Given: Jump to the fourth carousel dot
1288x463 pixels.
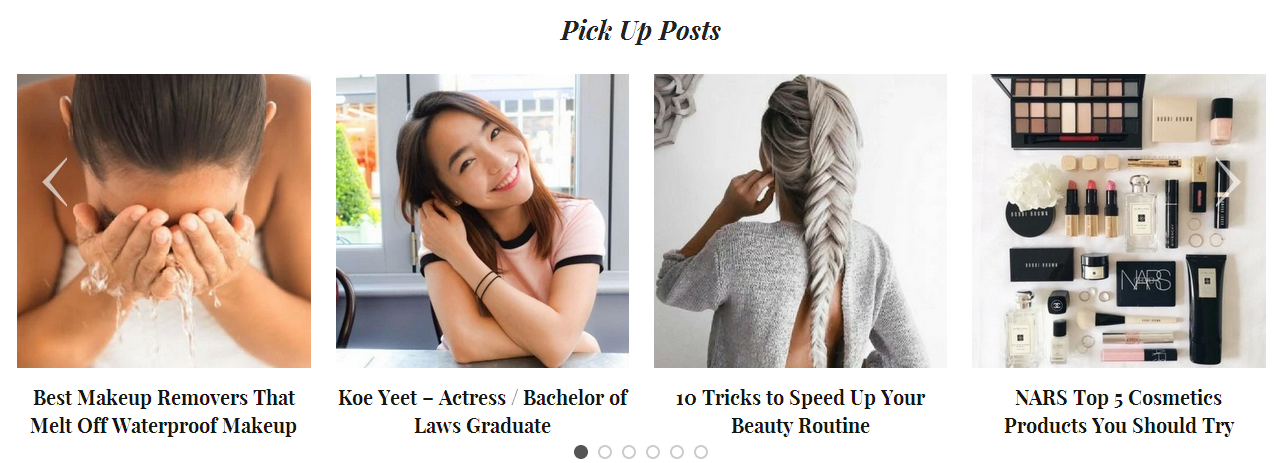Looking at the screenshot, I should [x=653, y=452].
